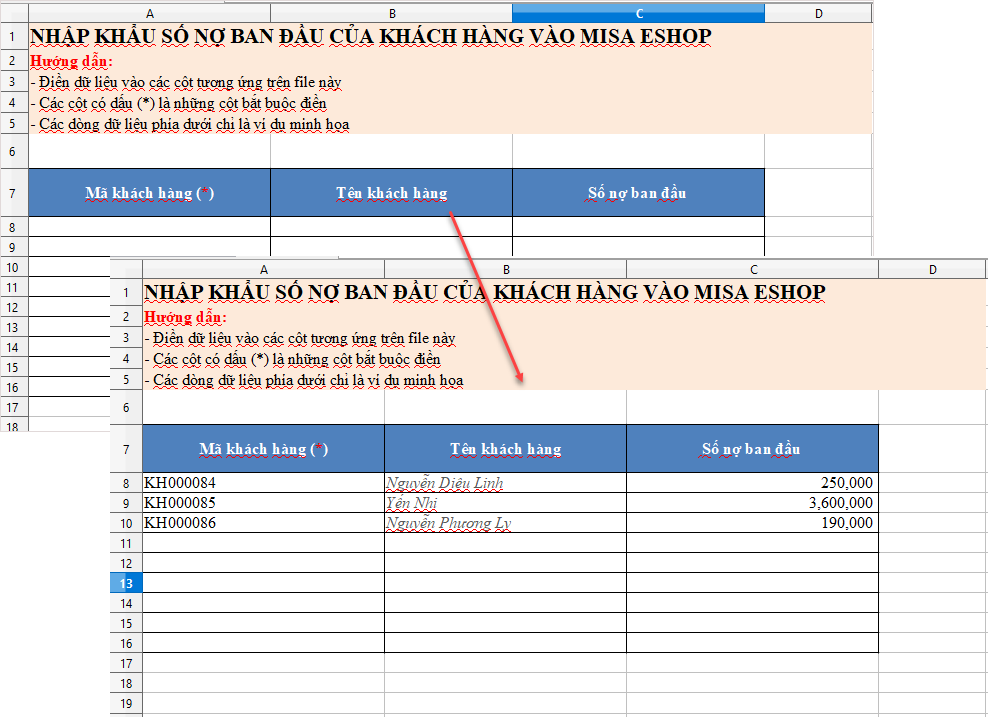Click back sheet header Số nợ ban đầu
Viewport: 988px width, 717px height.
[638, 193]
